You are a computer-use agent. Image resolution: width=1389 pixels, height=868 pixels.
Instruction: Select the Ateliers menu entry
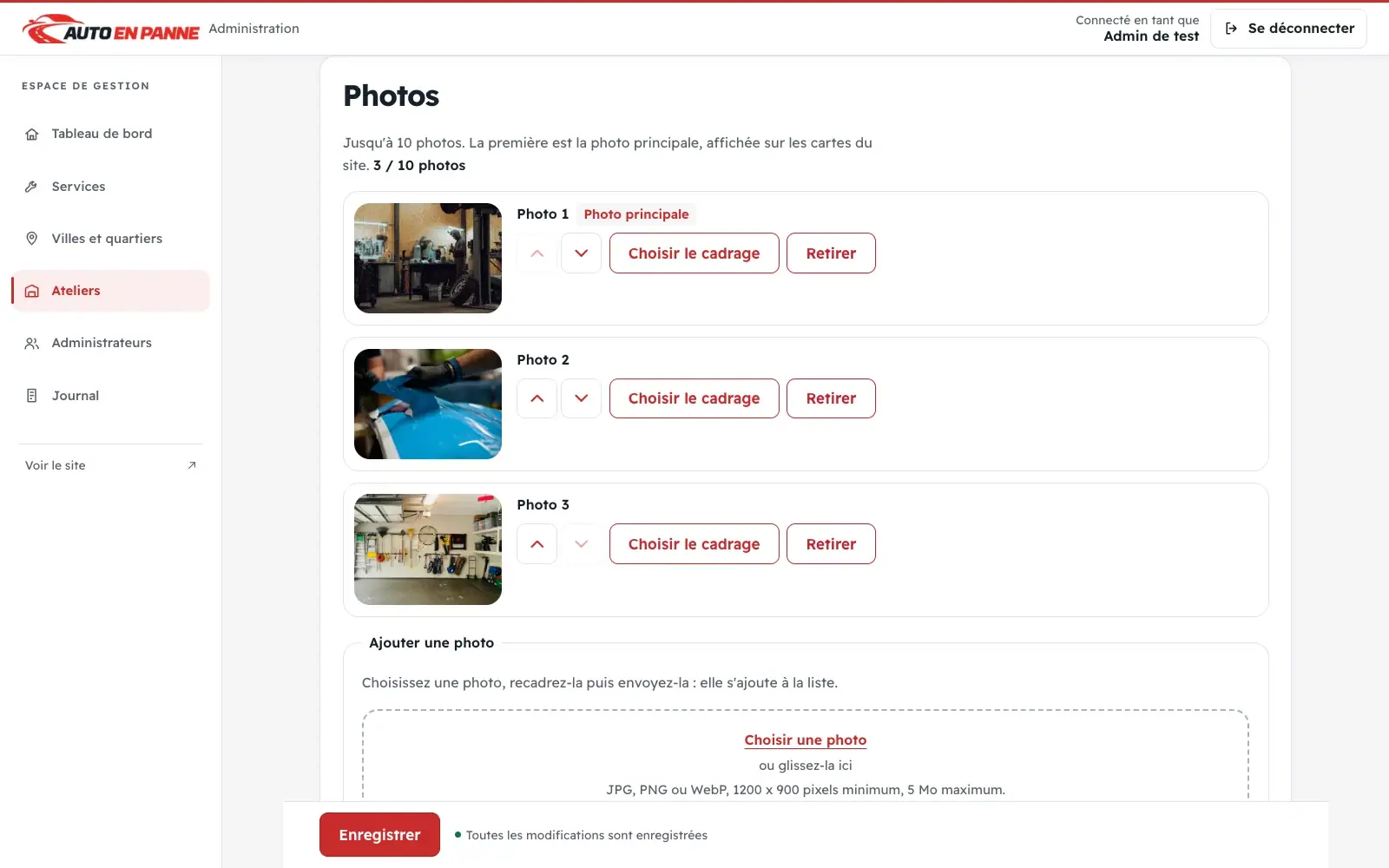click(x=111, y=291)
